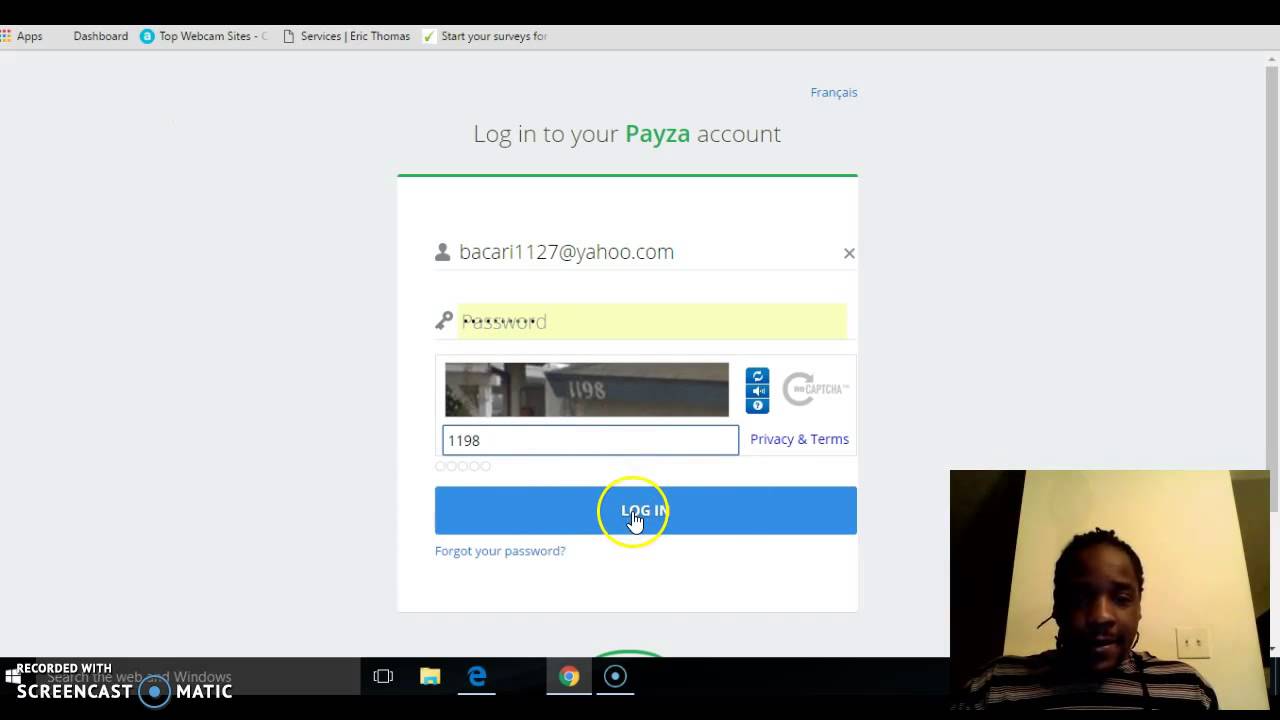Screen dimensions: 1280x720
Task: Open the Services | Eric Thomas bookmark
Action: 346,36
